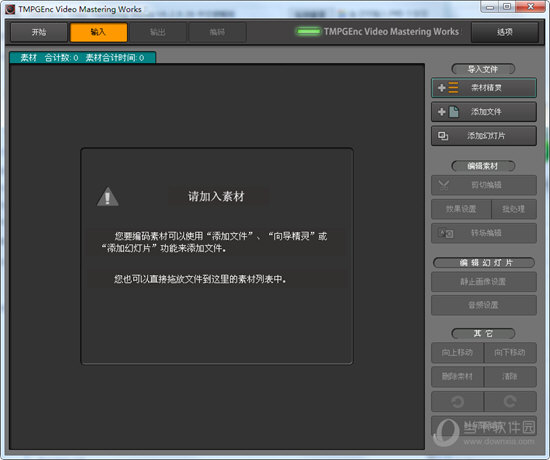Minimize the TMPGEnc window
Viewport: 550px width, 460px height.
tap(490, 7)
